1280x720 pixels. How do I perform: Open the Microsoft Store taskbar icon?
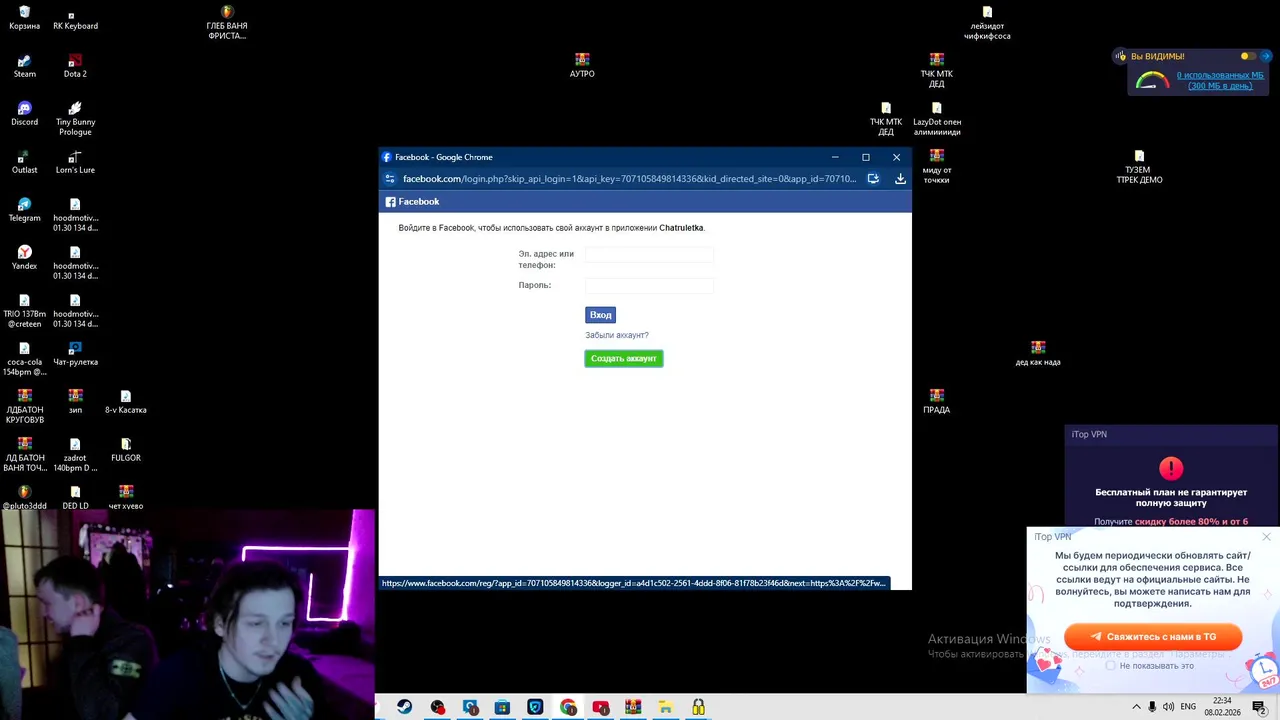(x=502, y=707)
